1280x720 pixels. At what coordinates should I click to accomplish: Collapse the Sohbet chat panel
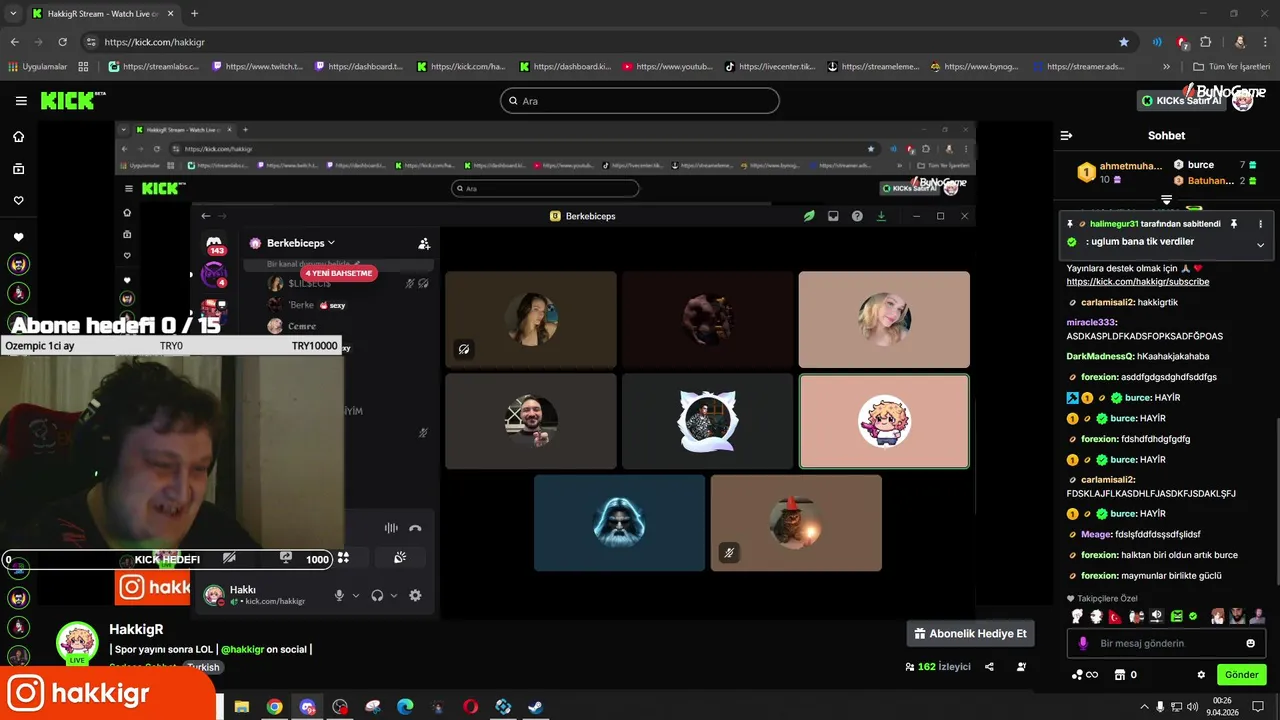click(1066, 135)
